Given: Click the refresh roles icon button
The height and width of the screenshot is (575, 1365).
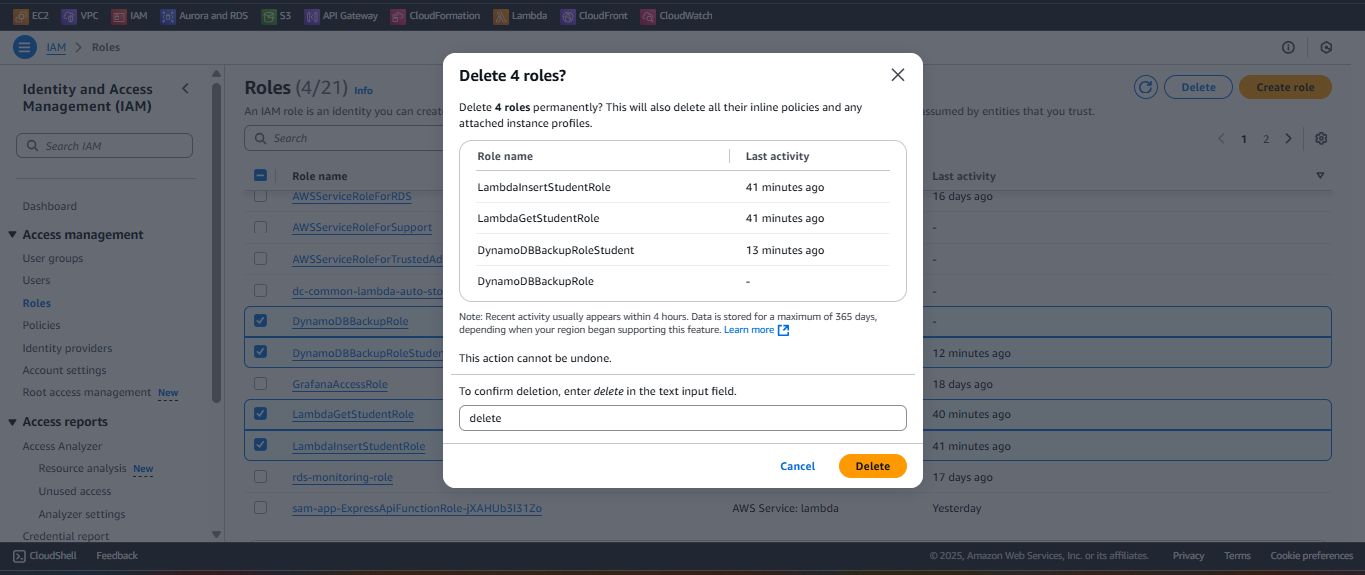Looking at the screenshot, I should click(x=1146, y=87).
